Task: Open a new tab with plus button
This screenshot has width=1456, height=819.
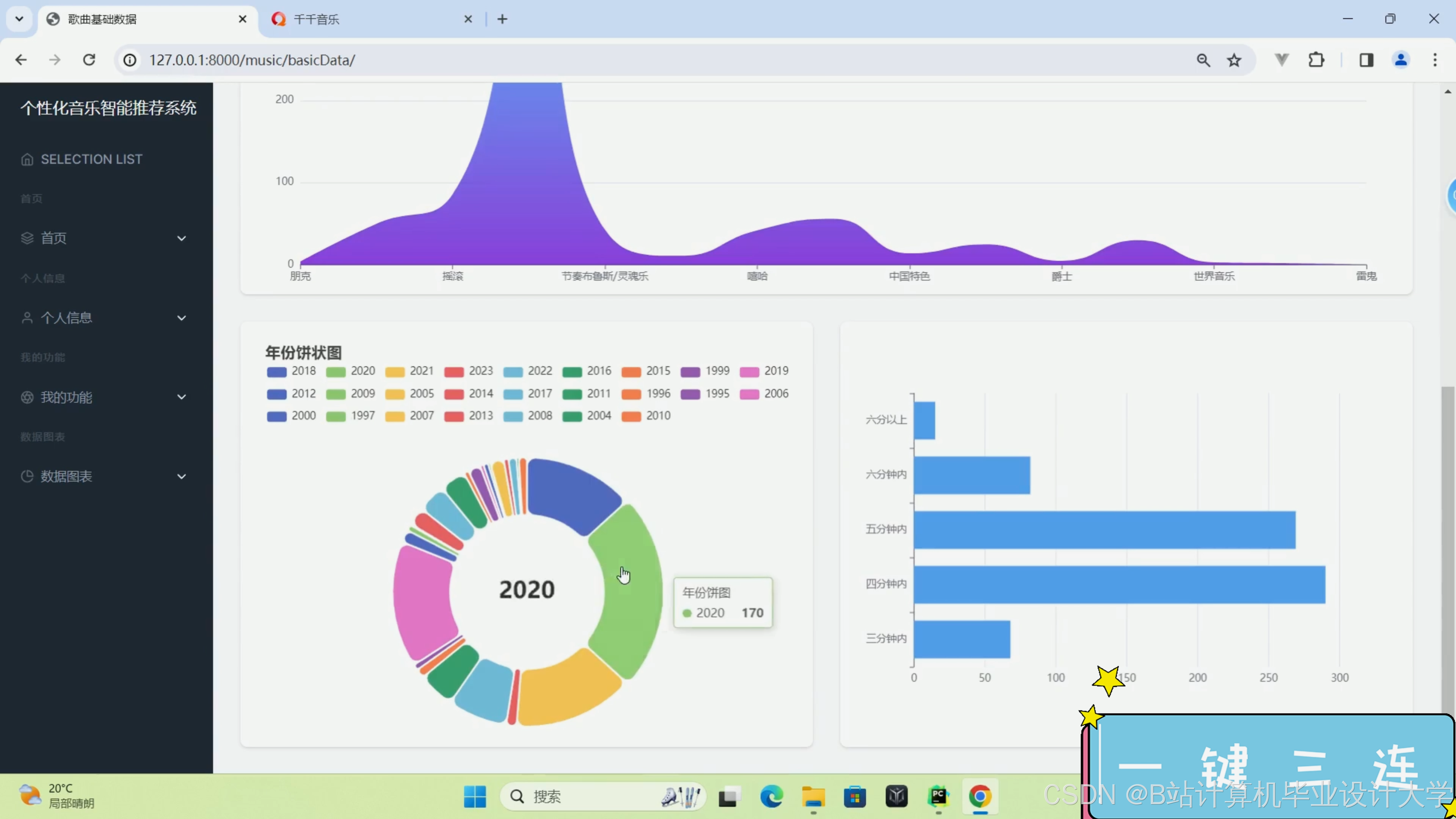Action: (x=502, y=19)
